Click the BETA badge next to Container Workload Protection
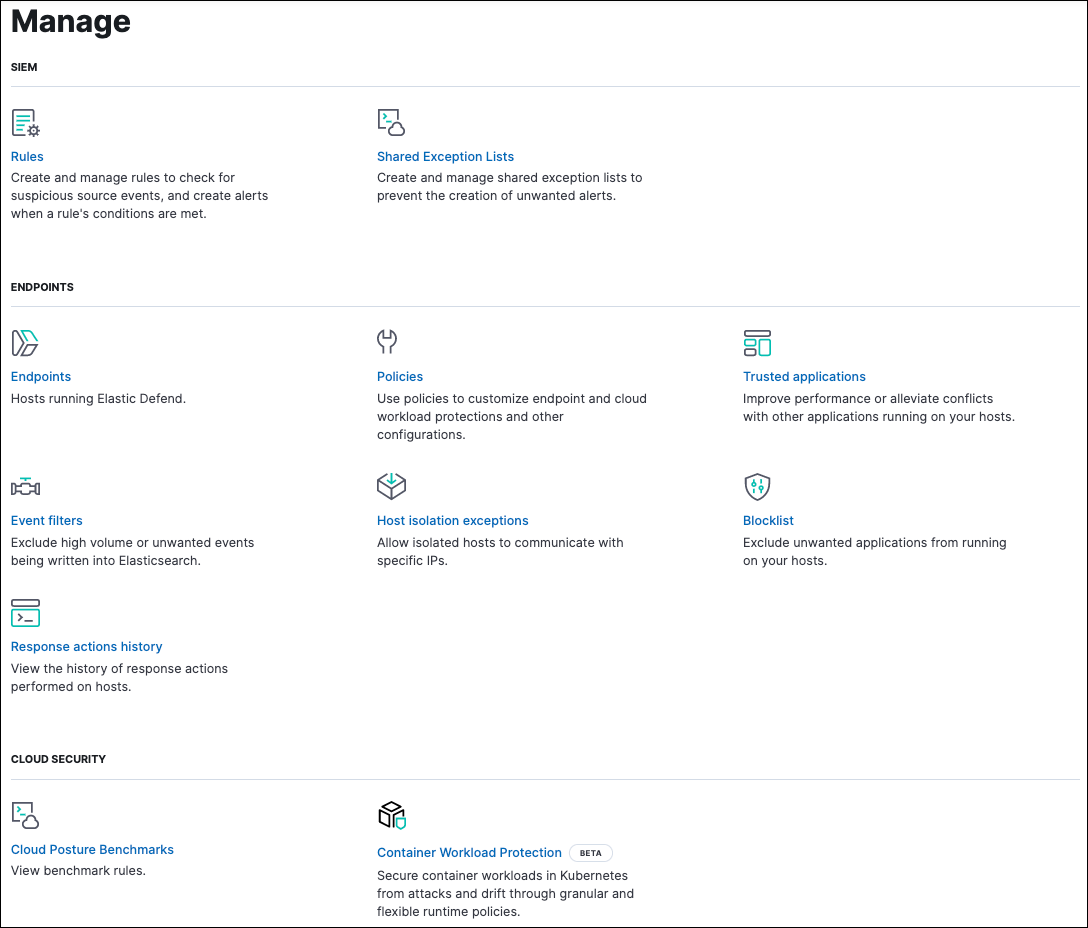This screenshot has height=928, width=1088. (x=591, y=853)
